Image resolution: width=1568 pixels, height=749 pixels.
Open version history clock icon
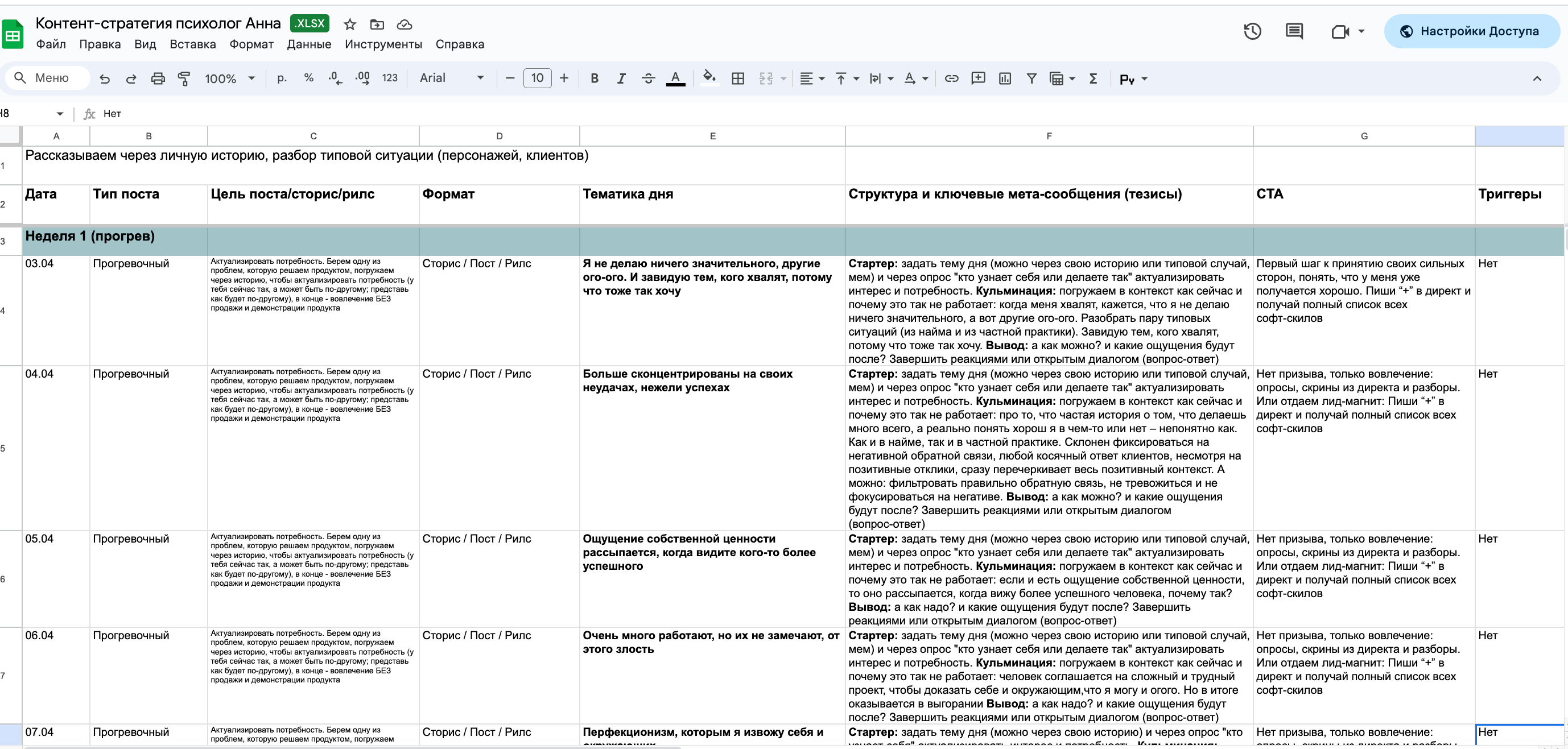point(1252,31)
